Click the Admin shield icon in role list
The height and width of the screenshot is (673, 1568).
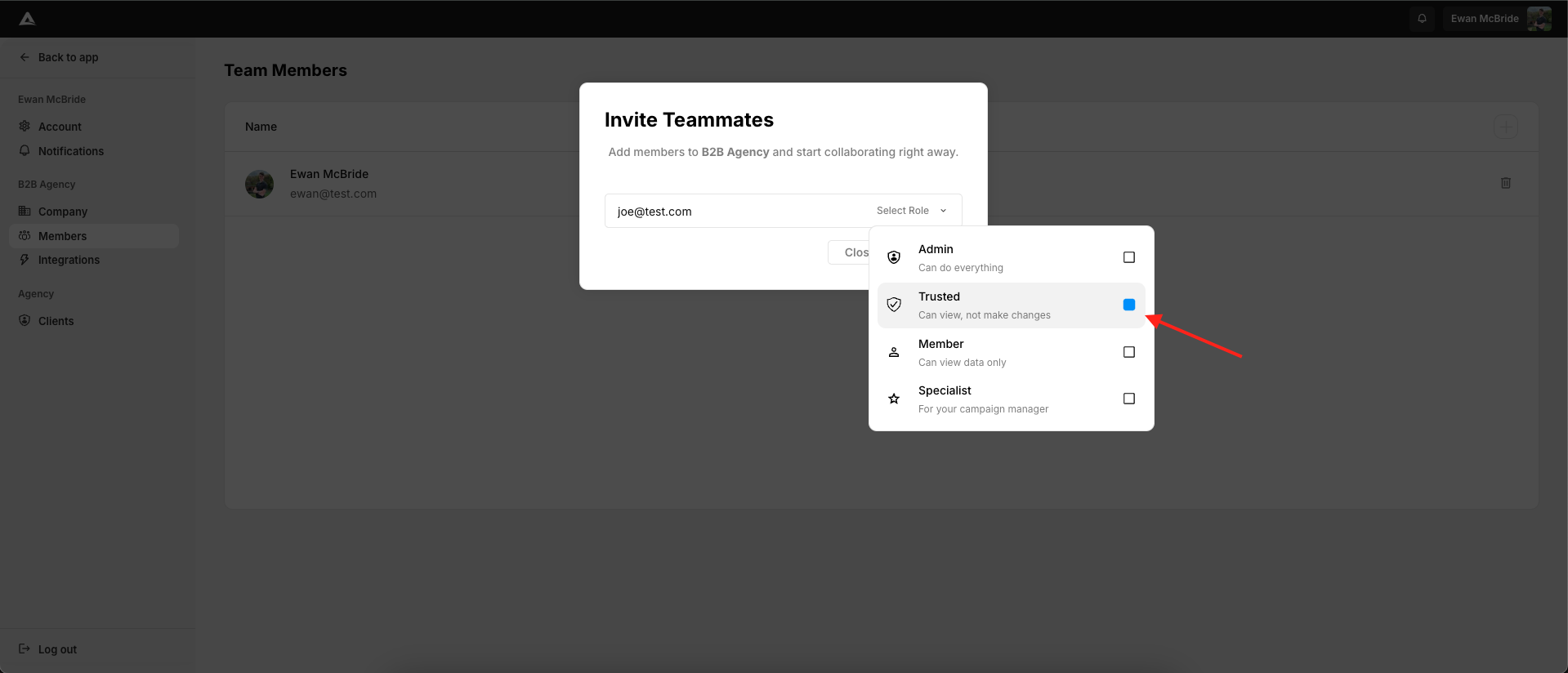coord(894,257)
